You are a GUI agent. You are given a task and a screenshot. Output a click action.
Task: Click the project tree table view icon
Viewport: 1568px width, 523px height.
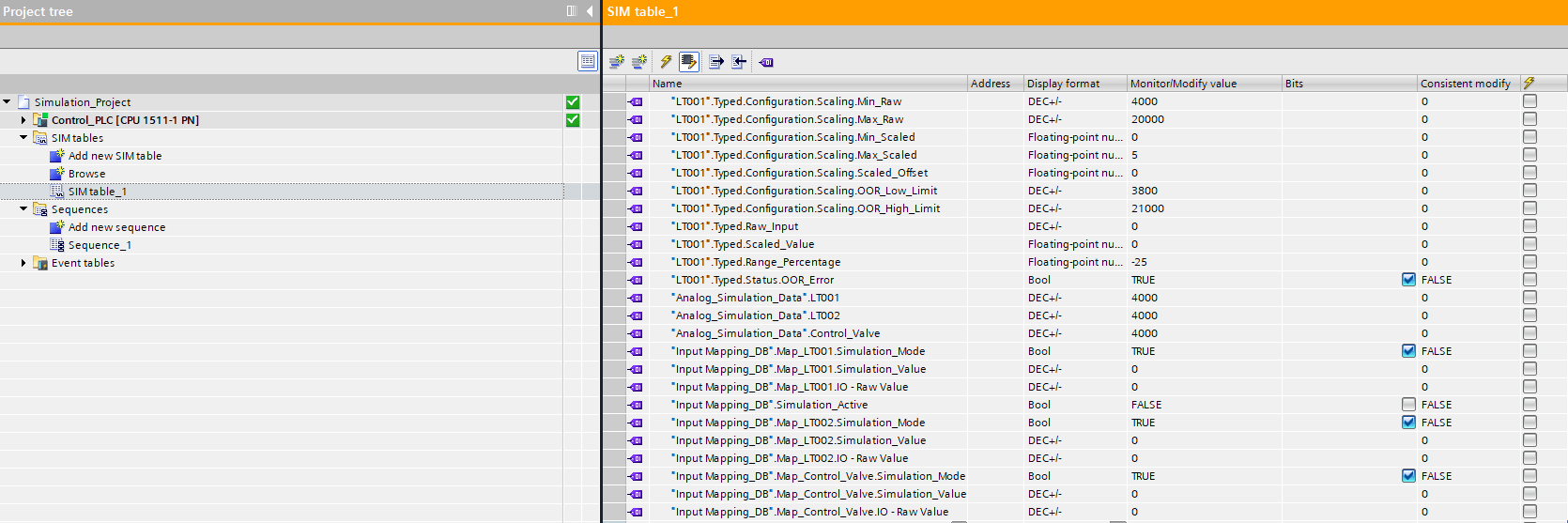click(588, 61)
